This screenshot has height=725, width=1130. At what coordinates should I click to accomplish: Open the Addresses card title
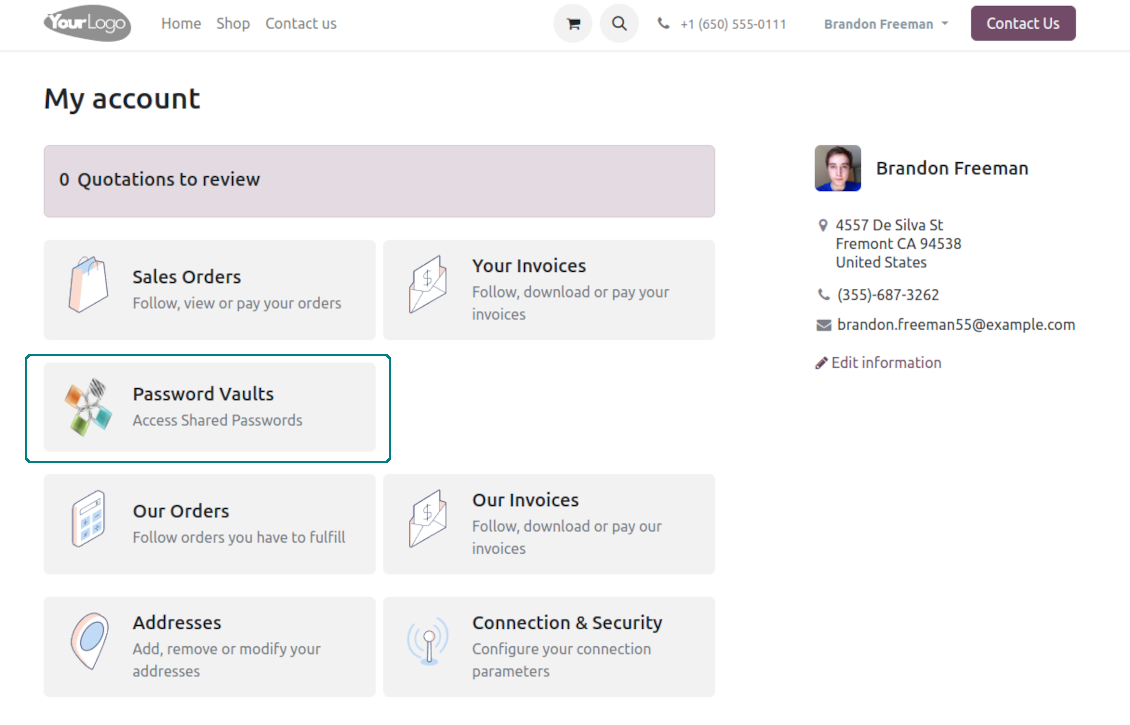(x=177, y=622)
